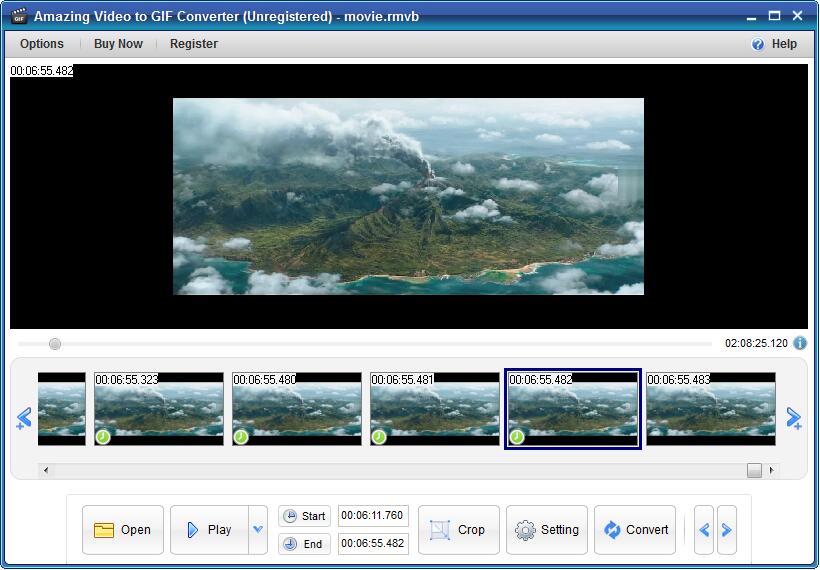Load later frames with right filmstrip arrow
Screen dimensions: 820x570
[794, 418]
